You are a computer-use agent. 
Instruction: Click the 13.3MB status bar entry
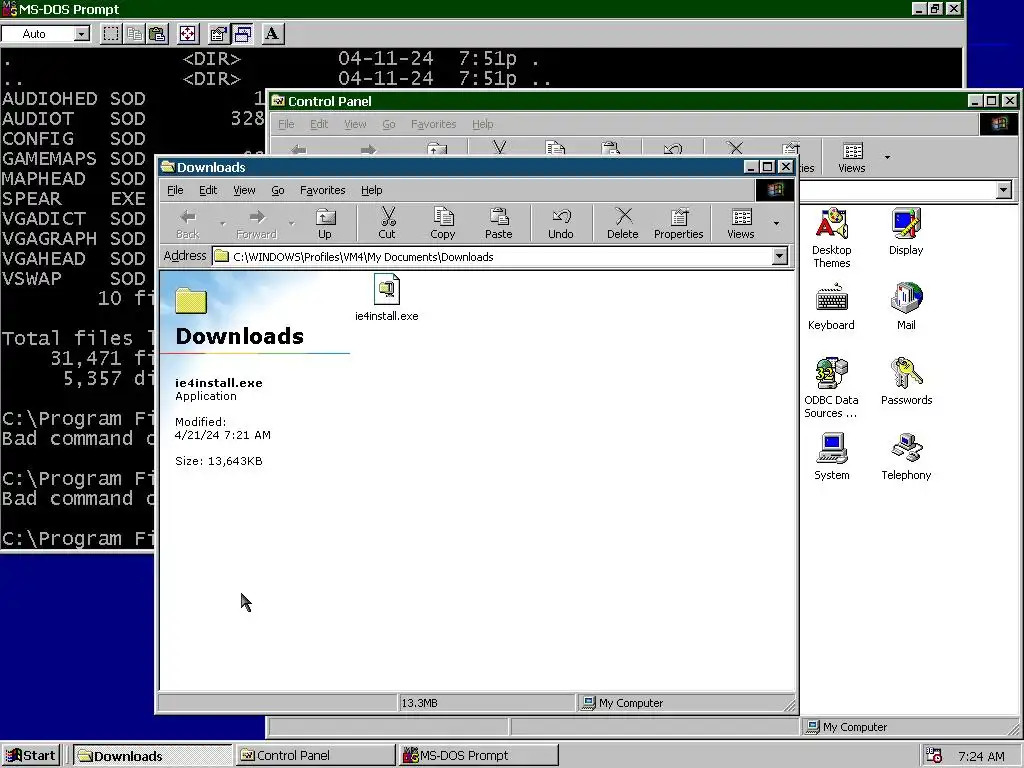487,703
